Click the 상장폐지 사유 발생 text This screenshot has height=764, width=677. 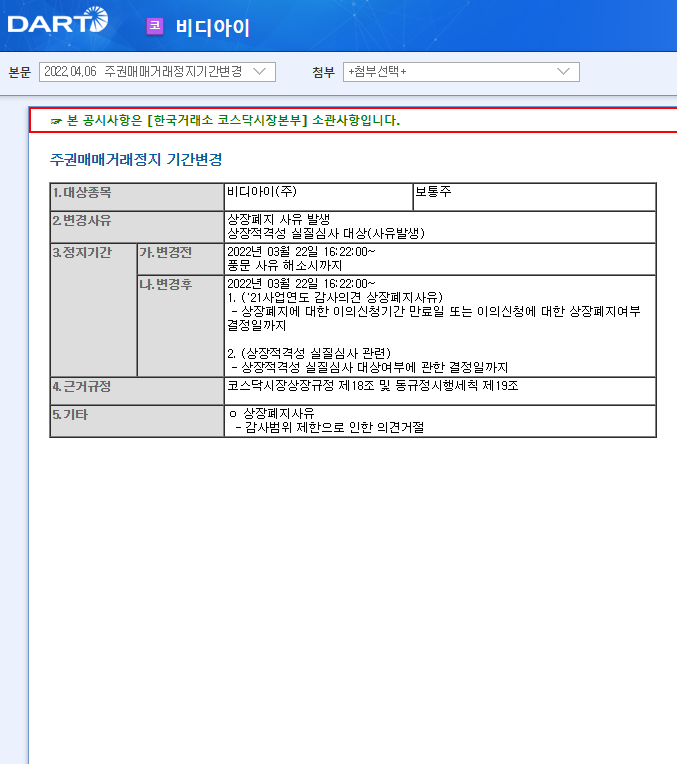(279, 219)
